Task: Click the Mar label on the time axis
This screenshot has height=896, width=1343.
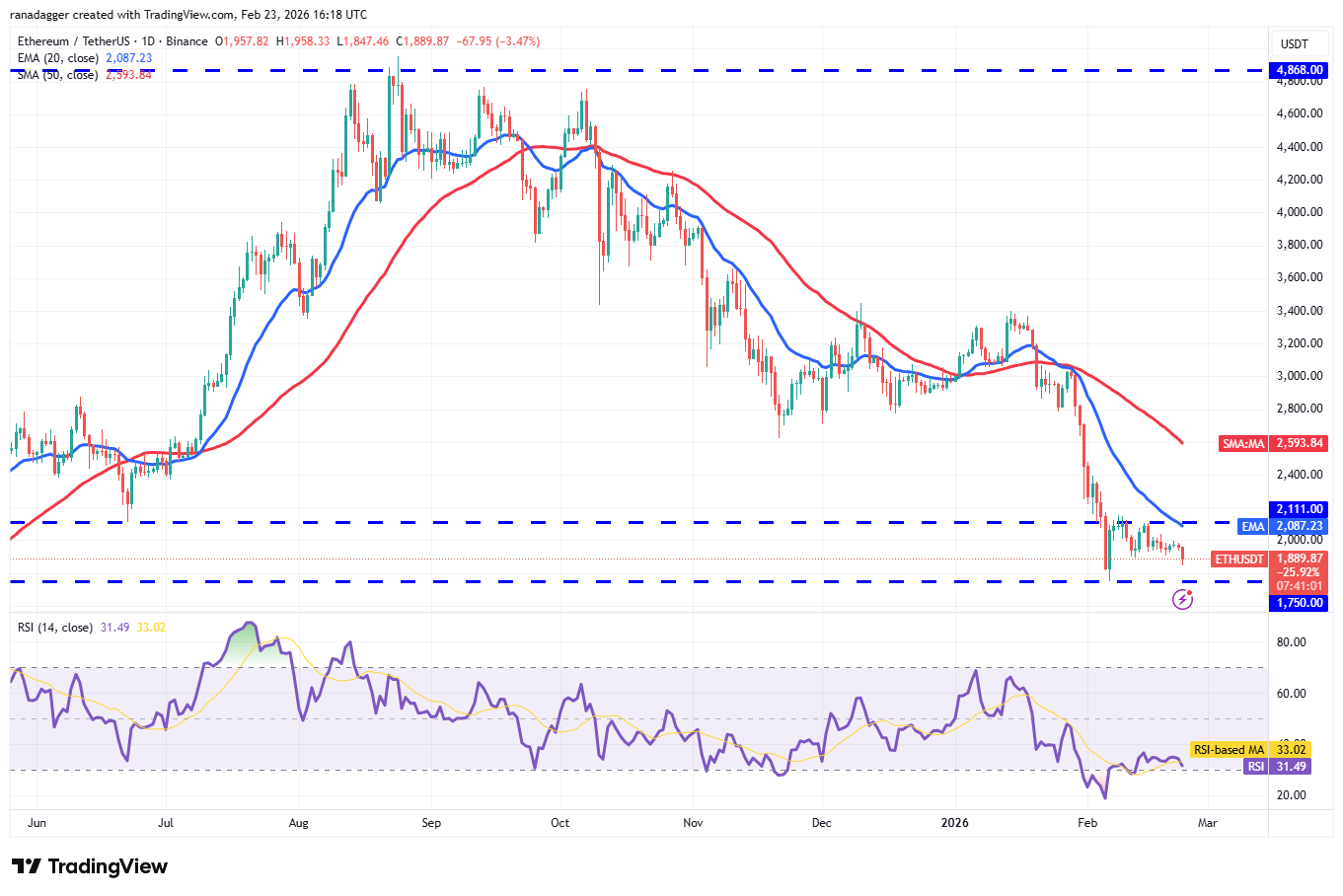Action: tap(1208, 822)
